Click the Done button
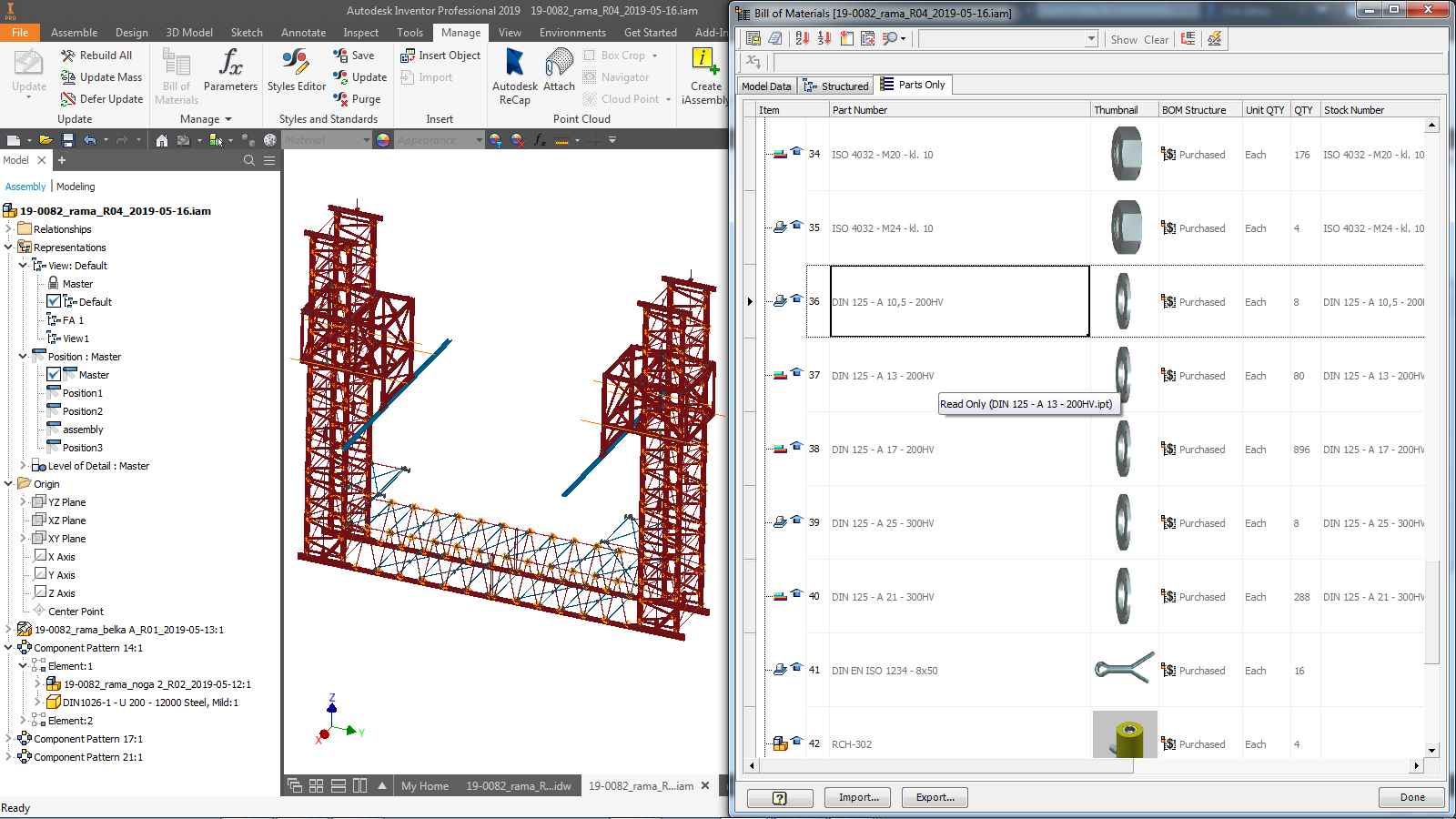Image resolution: width=1456 pixels, height=819 pixels. coord(1412,797)
